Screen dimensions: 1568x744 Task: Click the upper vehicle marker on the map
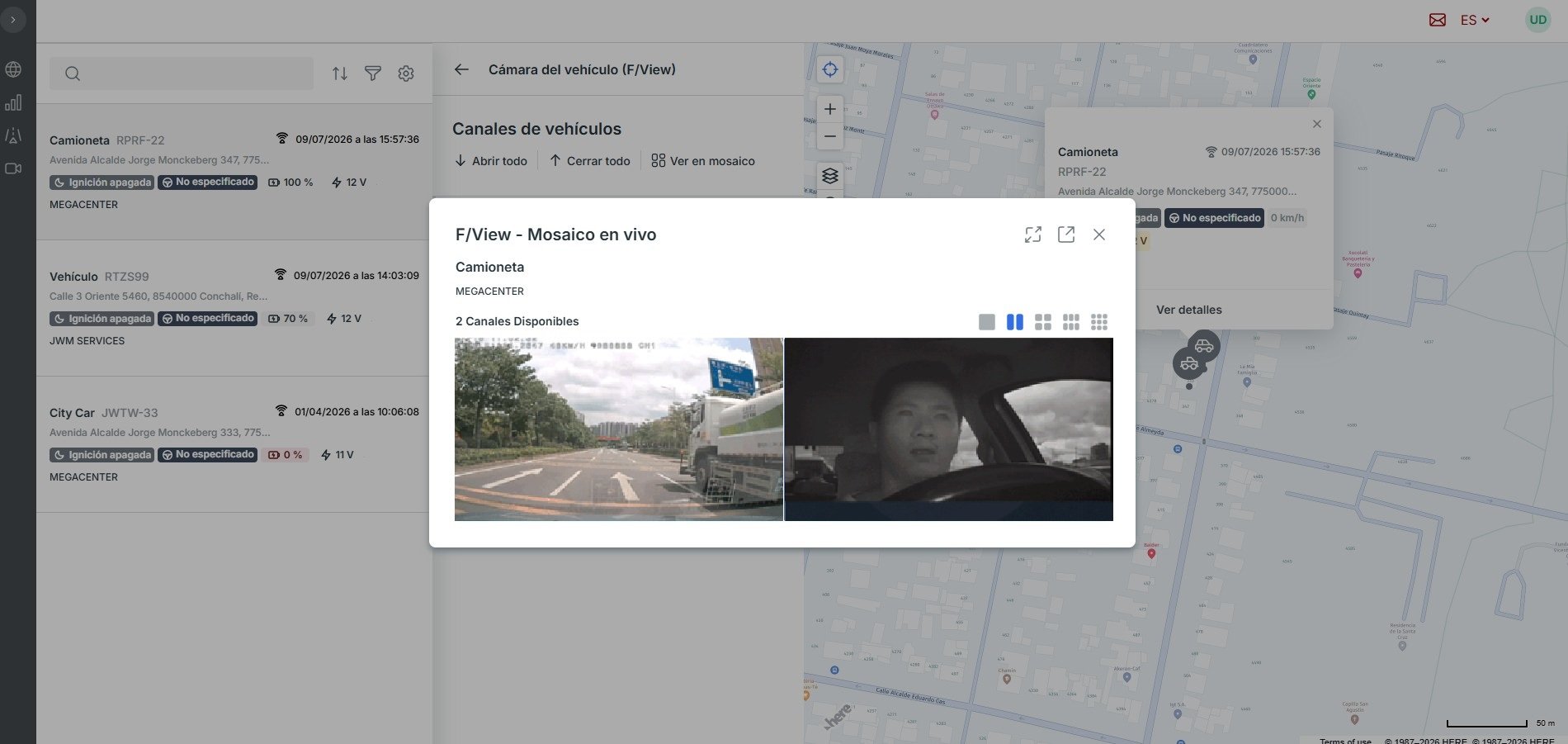[x=1204, y=345]
